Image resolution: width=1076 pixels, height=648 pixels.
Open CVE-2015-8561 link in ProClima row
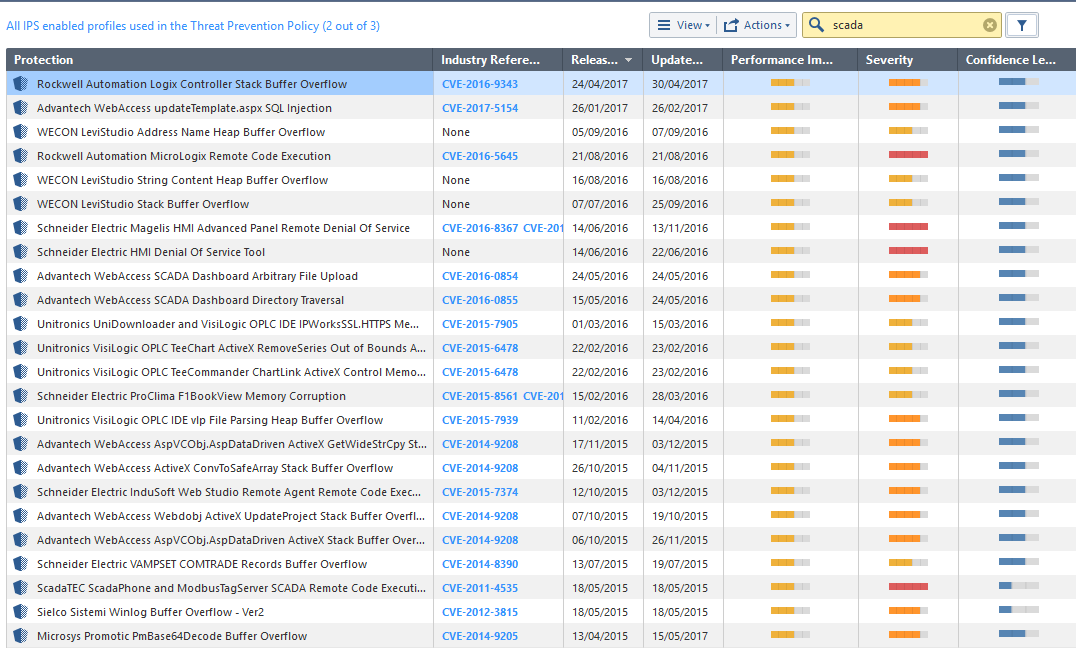pos(480,396)
